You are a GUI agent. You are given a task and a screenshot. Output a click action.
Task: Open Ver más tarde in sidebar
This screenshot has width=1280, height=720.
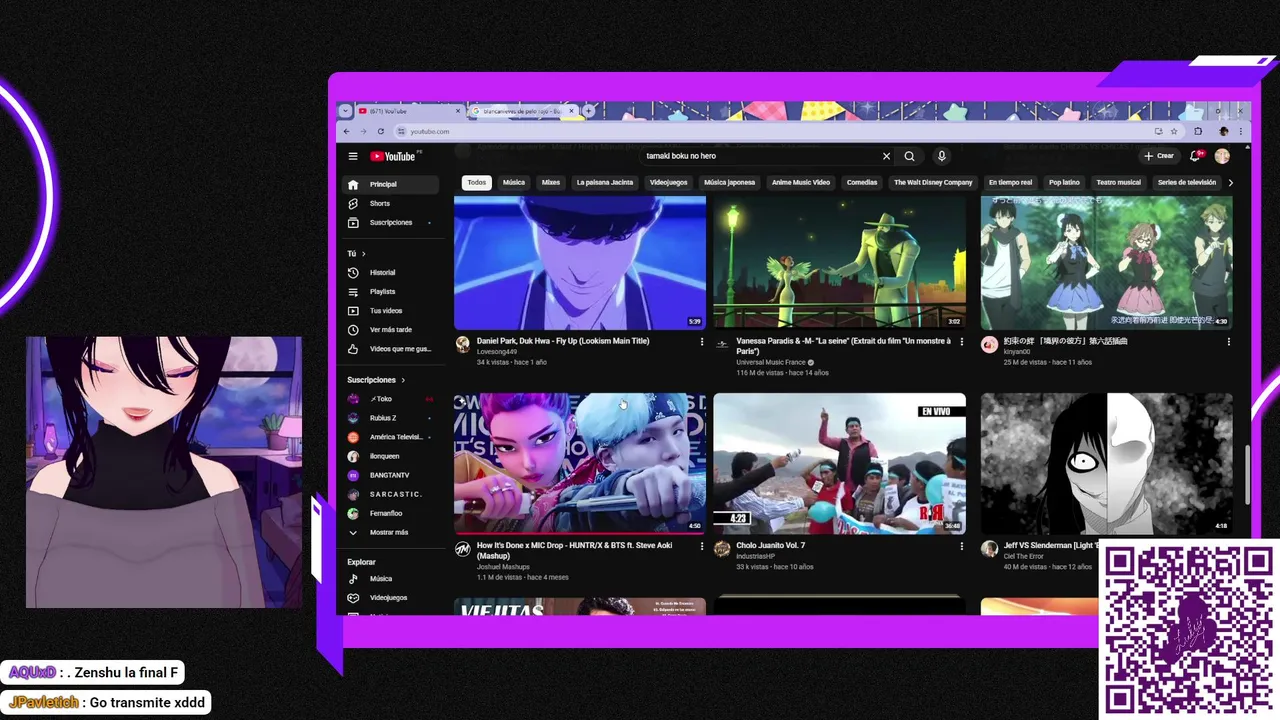point(390,329)
